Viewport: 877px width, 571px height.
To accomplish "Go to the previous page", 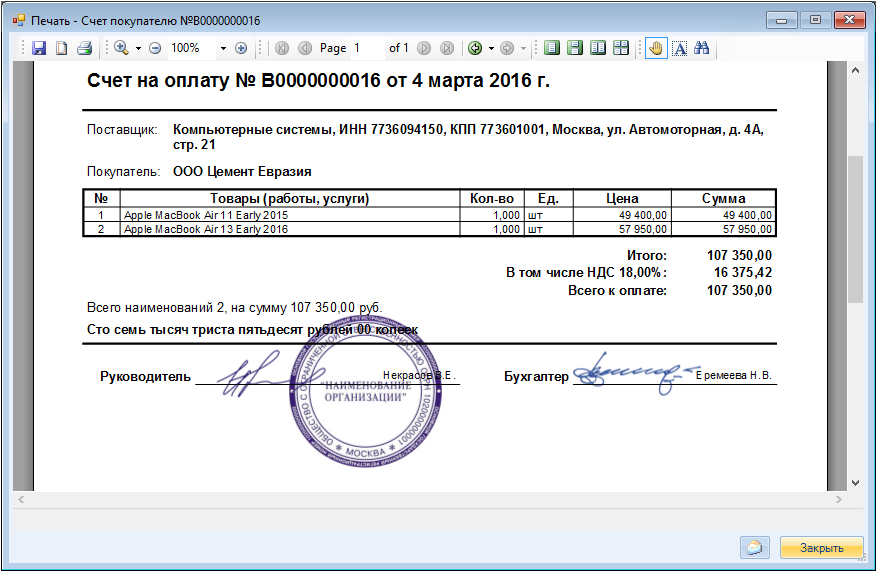I will [305, 48].
